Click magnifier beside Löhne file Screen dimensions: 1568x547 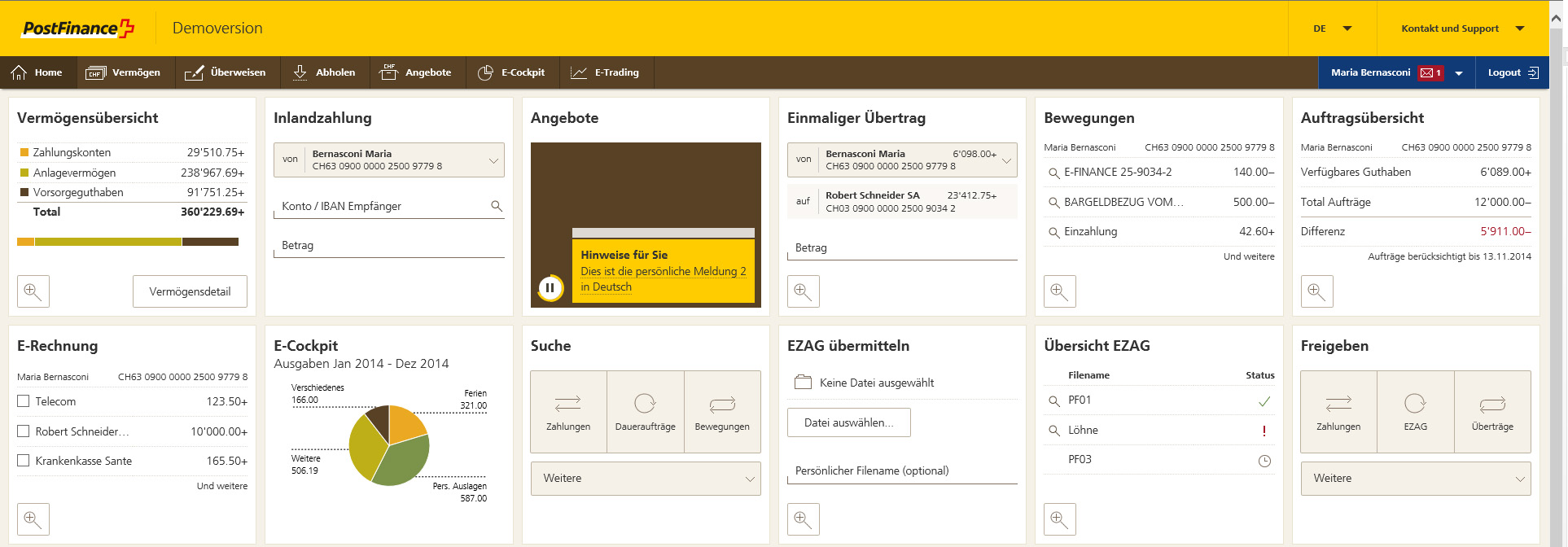point(1053,431)
